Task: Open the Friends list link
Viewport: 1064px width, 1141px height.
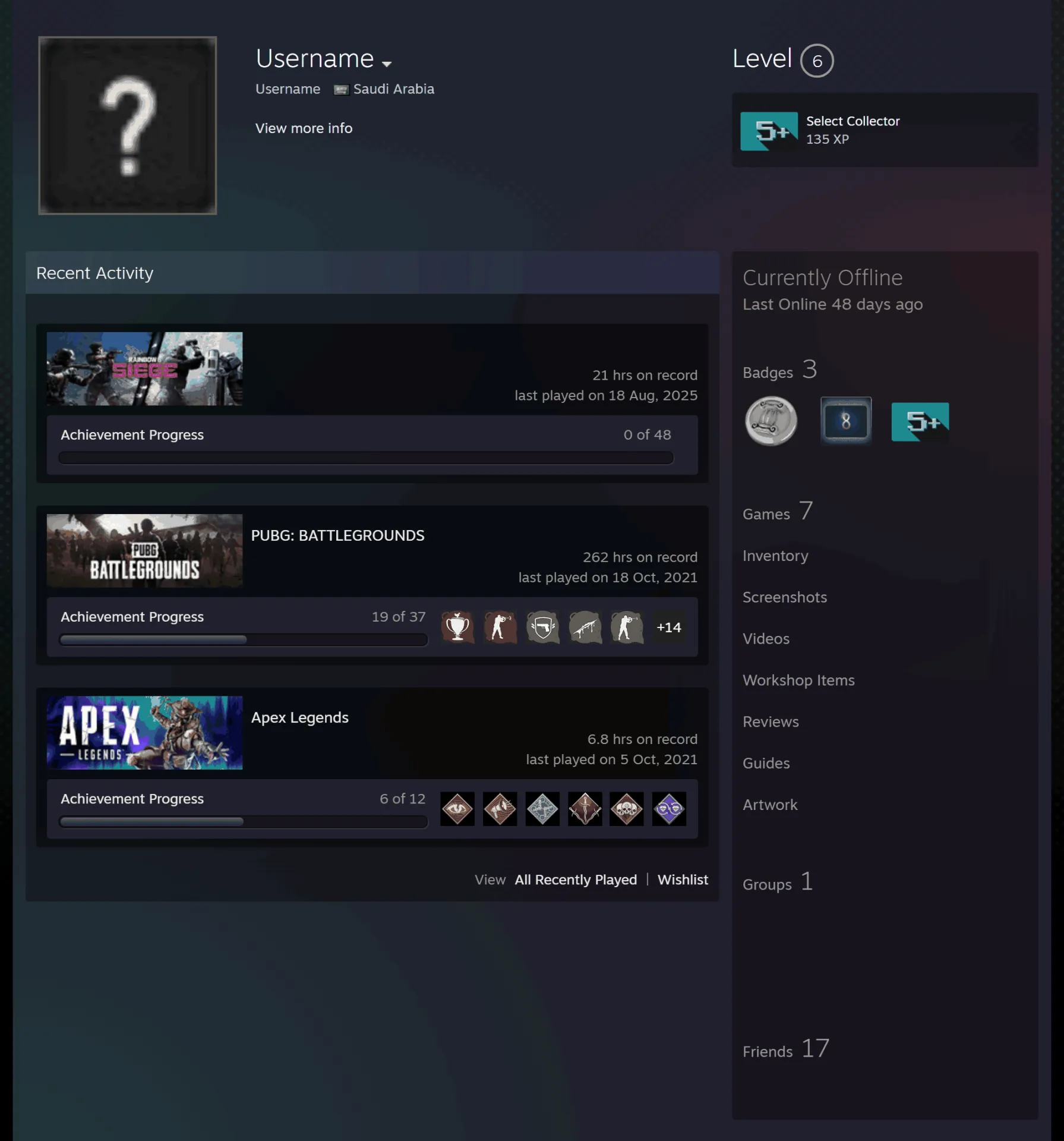Action: pyautogui.click(x=786, y=1049)
